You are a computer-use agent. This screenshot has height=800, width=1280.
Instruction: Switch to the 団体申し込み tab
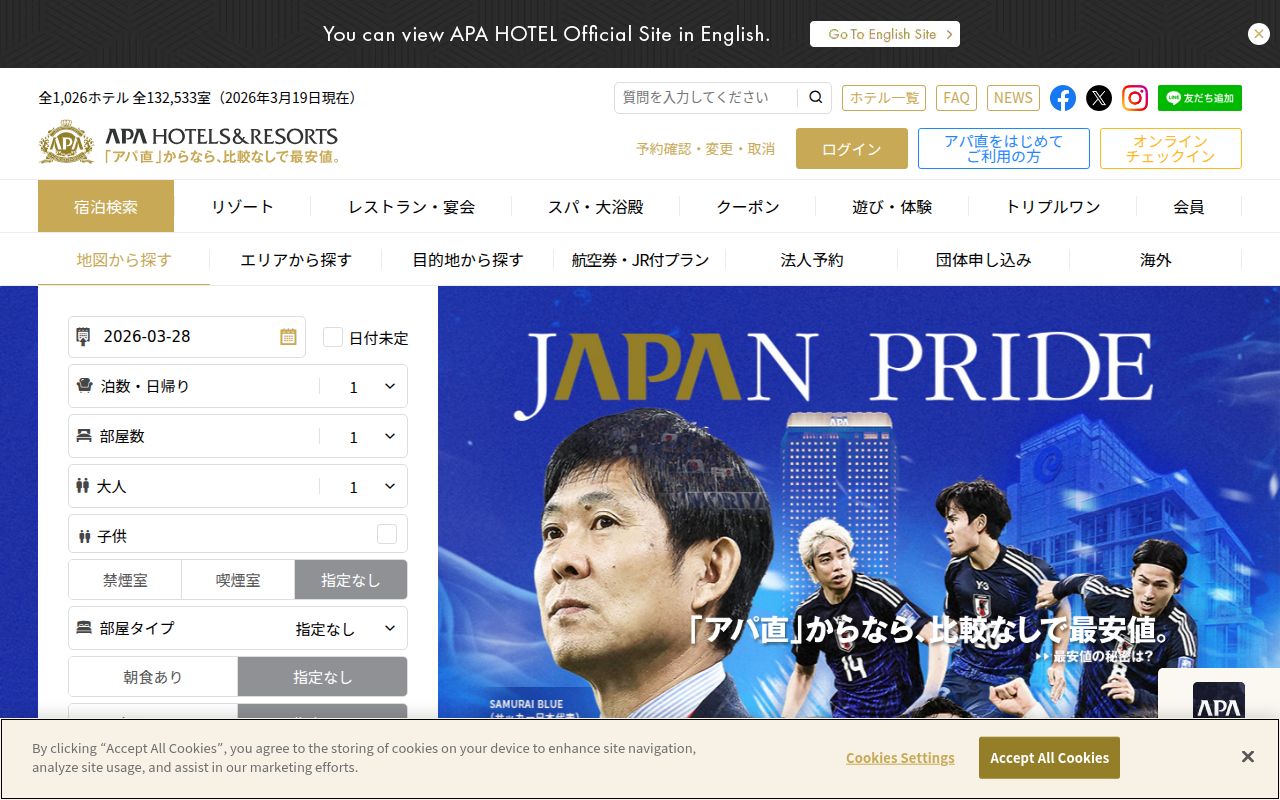(x=984, y=260)
